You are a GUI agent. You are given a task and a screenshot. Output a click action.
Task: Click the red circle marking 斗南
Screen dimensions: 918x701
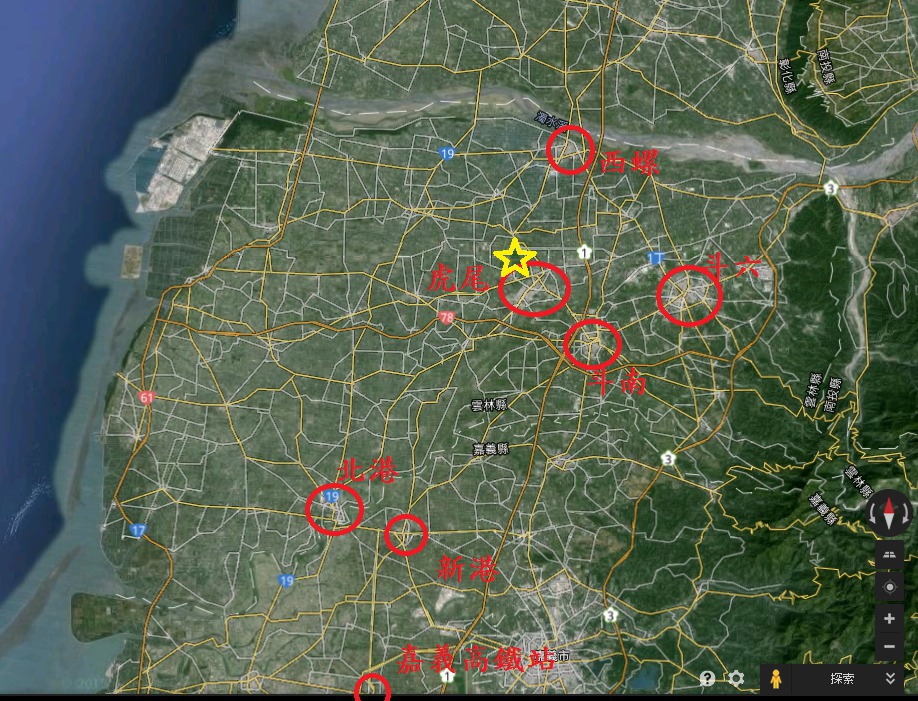tap(593, 343)
